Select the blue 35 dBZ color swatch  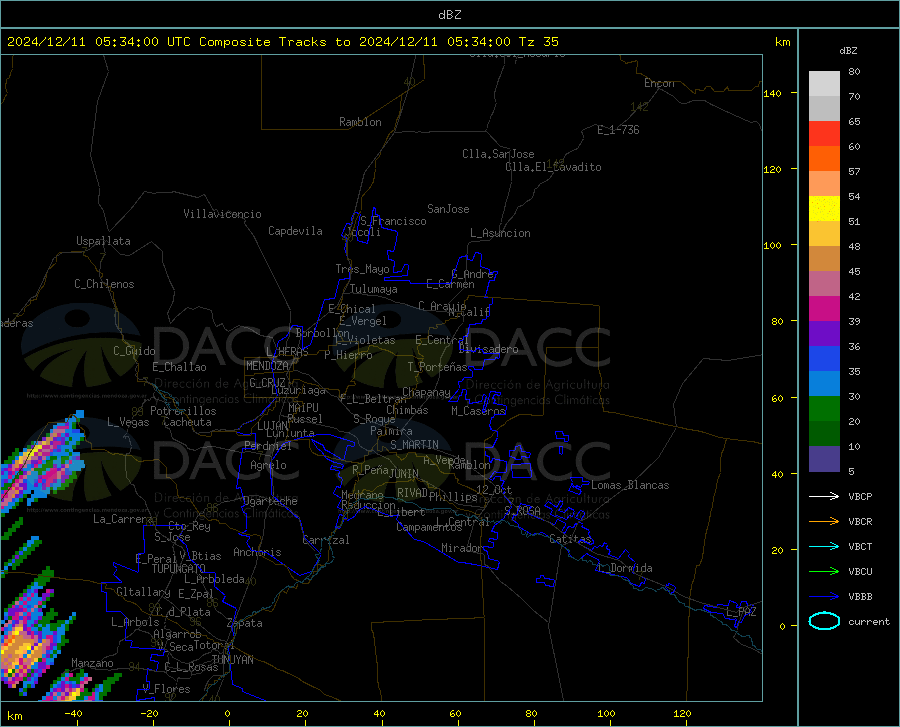(x=824, y=359)
